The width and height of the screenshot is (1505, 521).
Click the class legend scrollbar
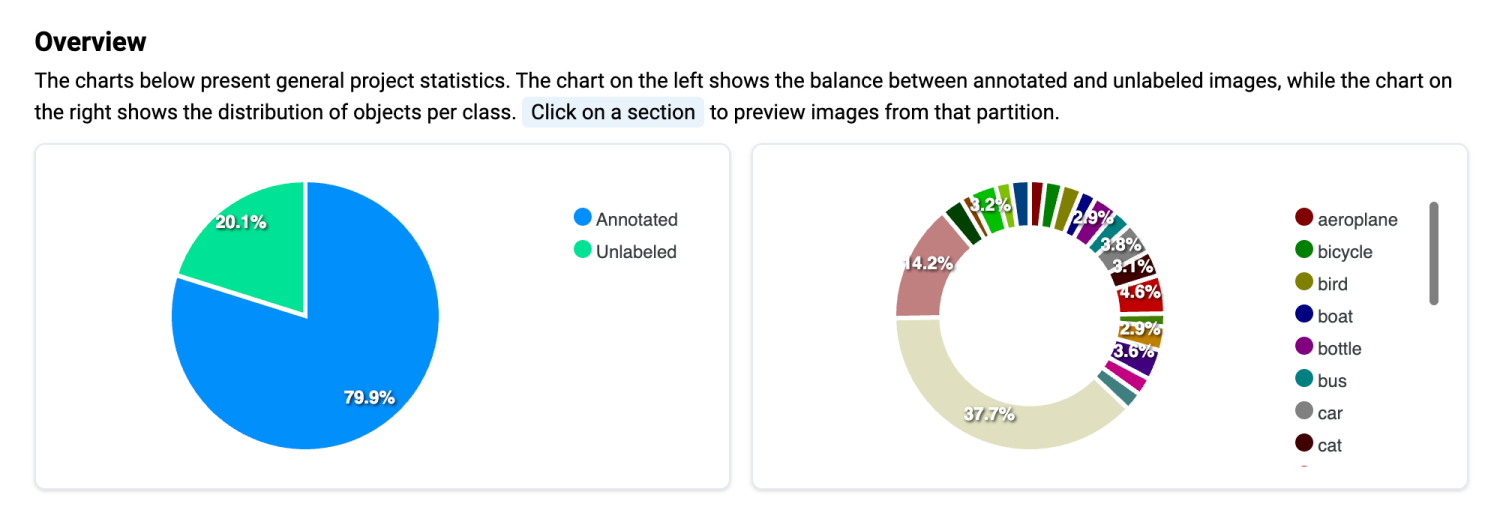pyautogui.click(x=1434, y=253)
